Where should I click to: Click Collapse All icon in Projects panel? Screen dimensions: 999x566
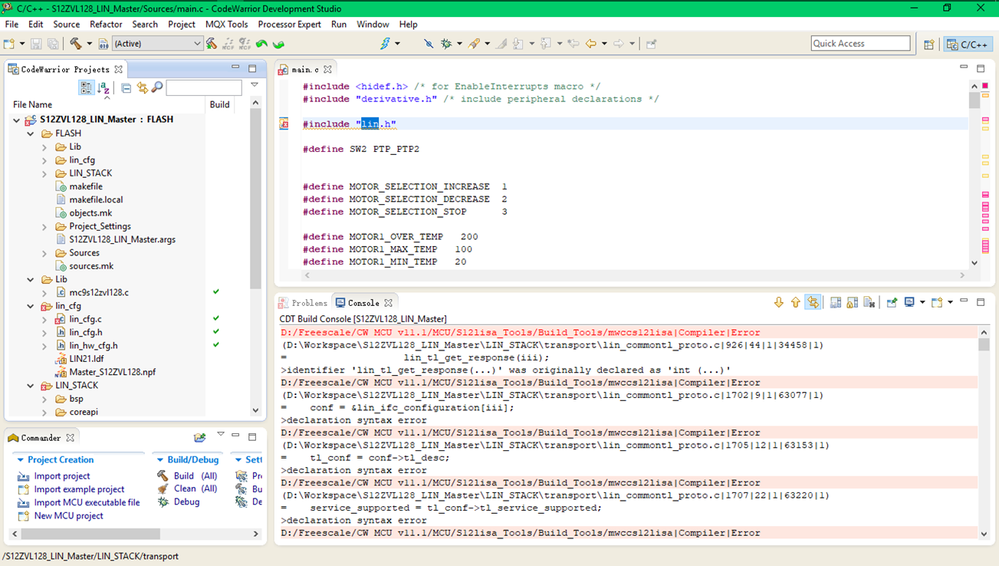coord(126,88)
